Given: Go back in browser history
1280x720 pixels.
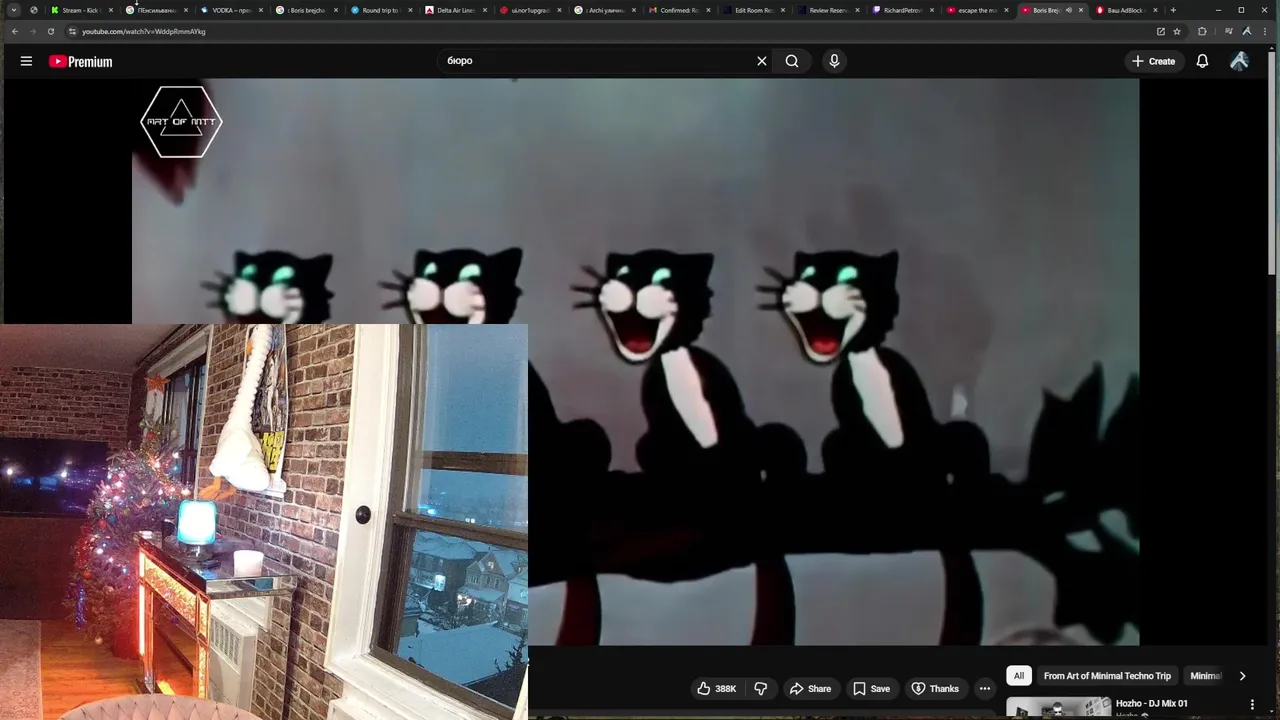Looking at the screenshot, I should [14, 31].
